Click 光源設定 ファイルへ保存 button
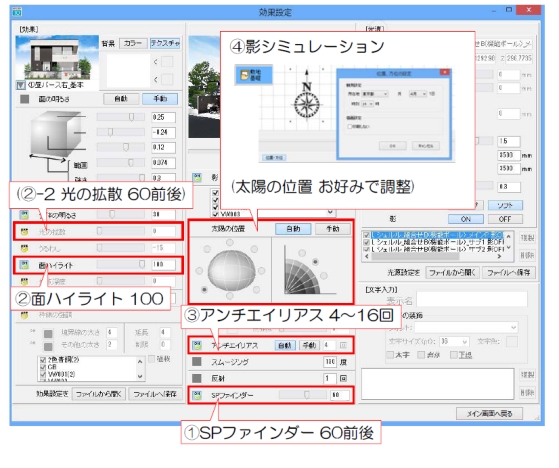Viewport: 559px width, 468px height. [509, 273]
